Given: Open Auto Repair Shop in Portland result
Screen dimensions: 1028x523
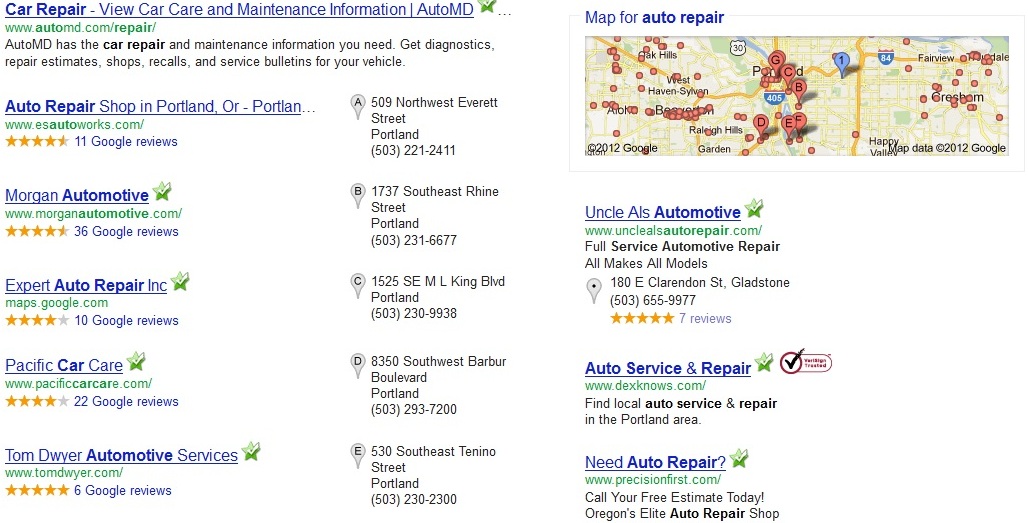Looking at the screenshot, I should click(161, 106).
